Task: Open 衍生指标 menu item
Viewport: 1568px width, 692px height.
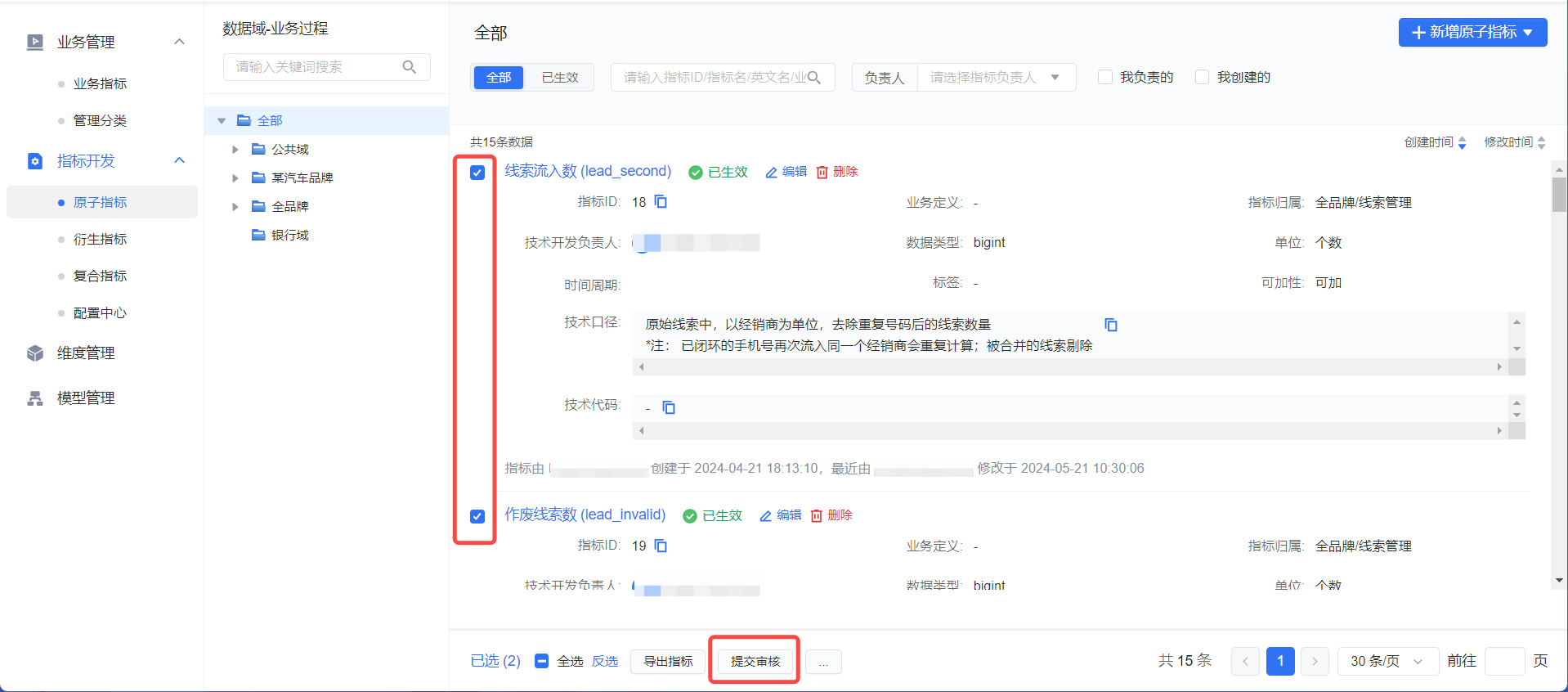Action: click(100, 239)
